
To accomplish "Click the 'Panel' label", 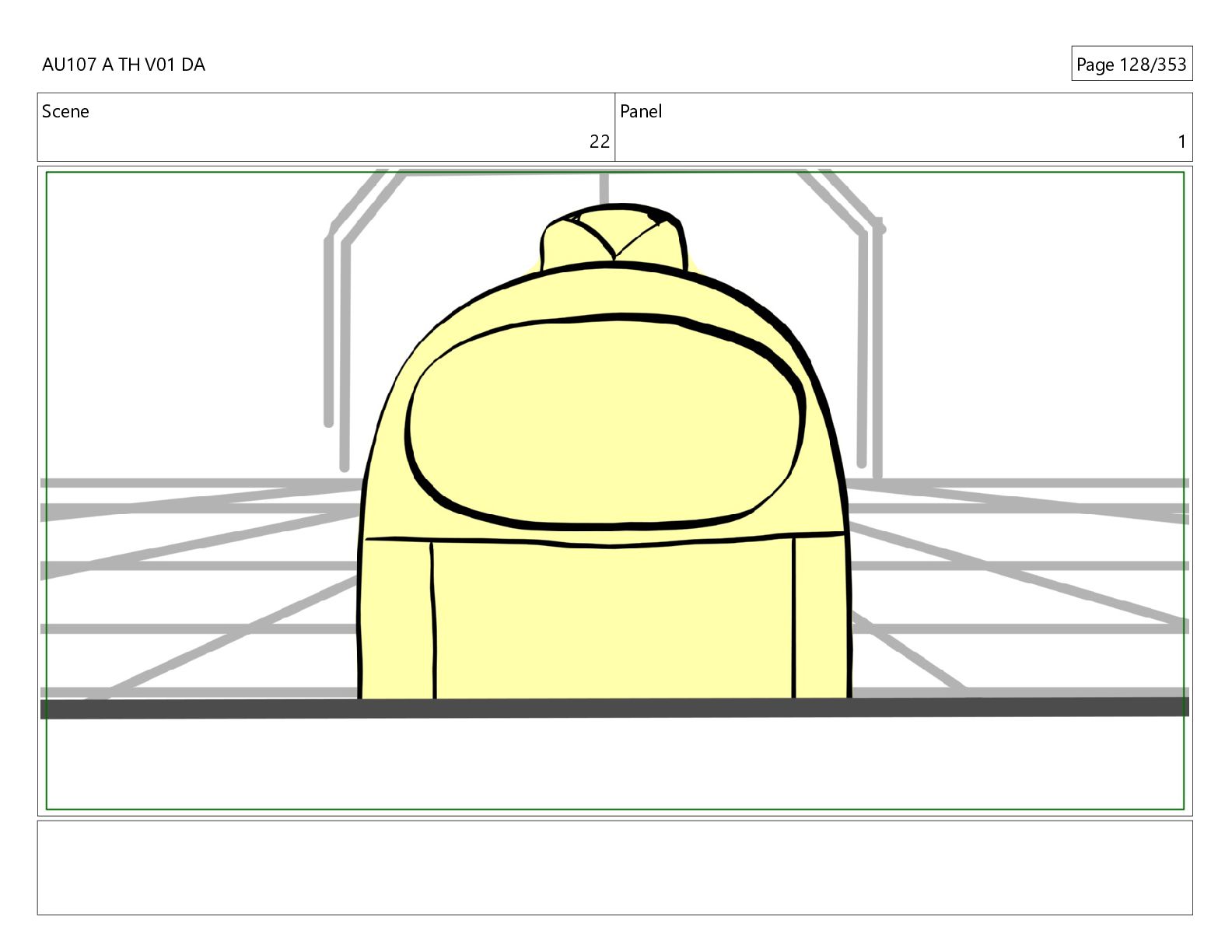I will (641, 111).
